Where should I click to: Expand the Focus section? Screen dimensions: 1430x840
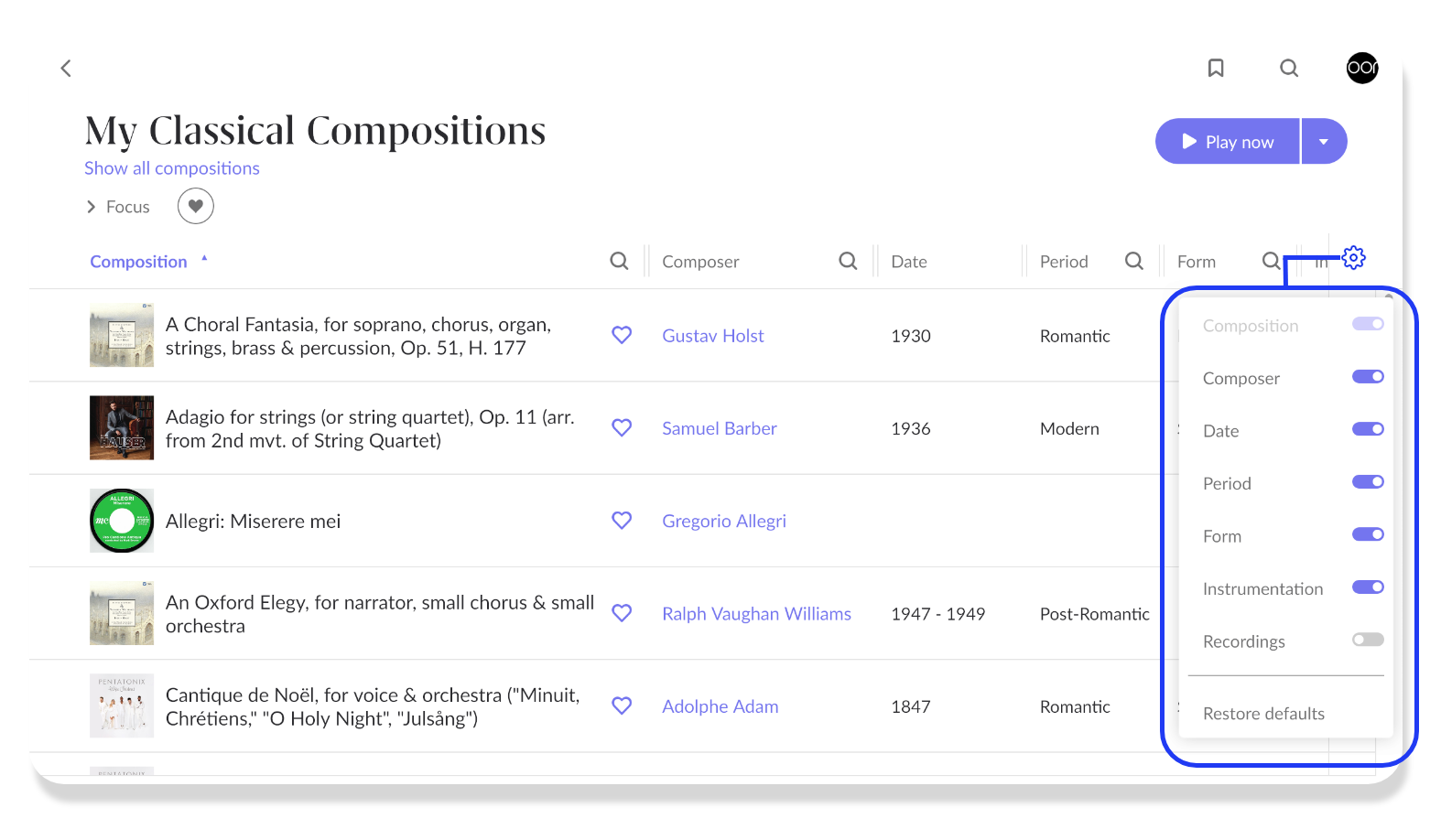pos(117,207)
